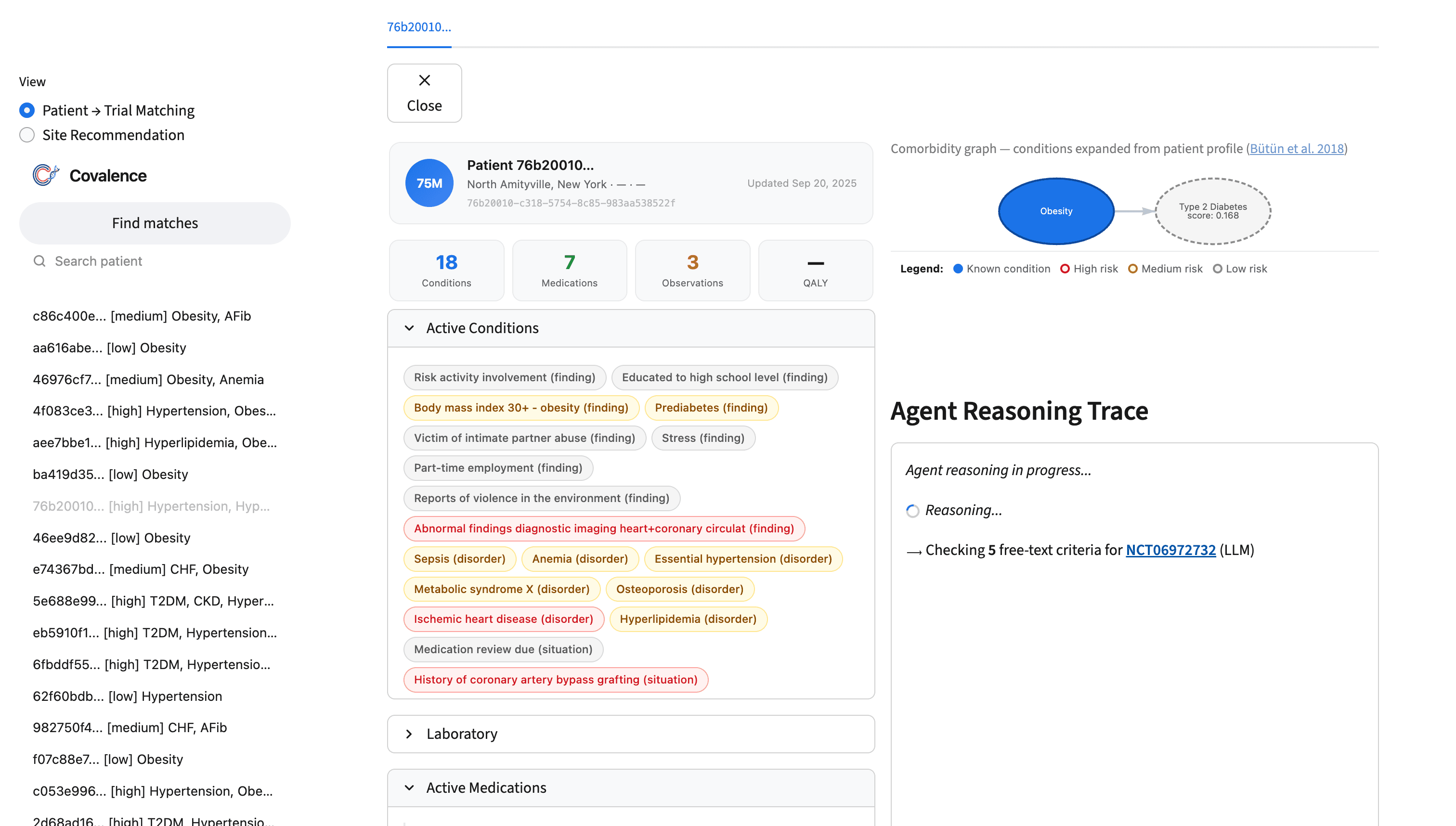Viewport: 1456px width, 826px height.
Task: Select patient eb5910f1... T2DM, Hypertension
Action: [x=155, y=632]
